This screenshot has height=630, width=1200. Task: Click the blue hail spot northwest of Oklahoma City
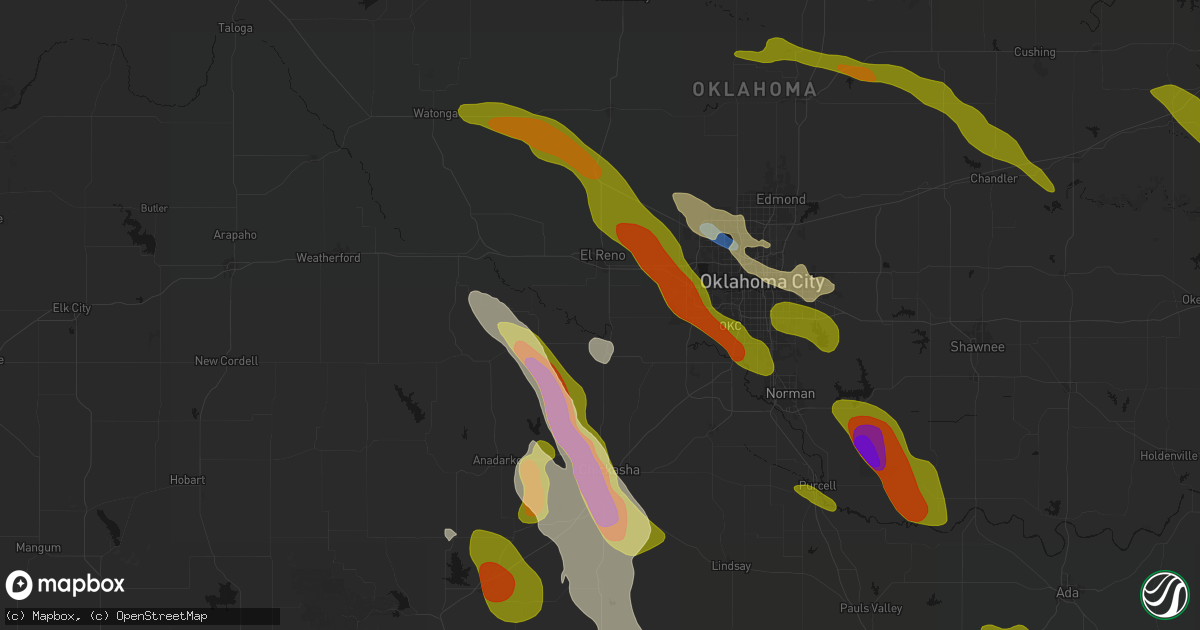coord(723,241)
